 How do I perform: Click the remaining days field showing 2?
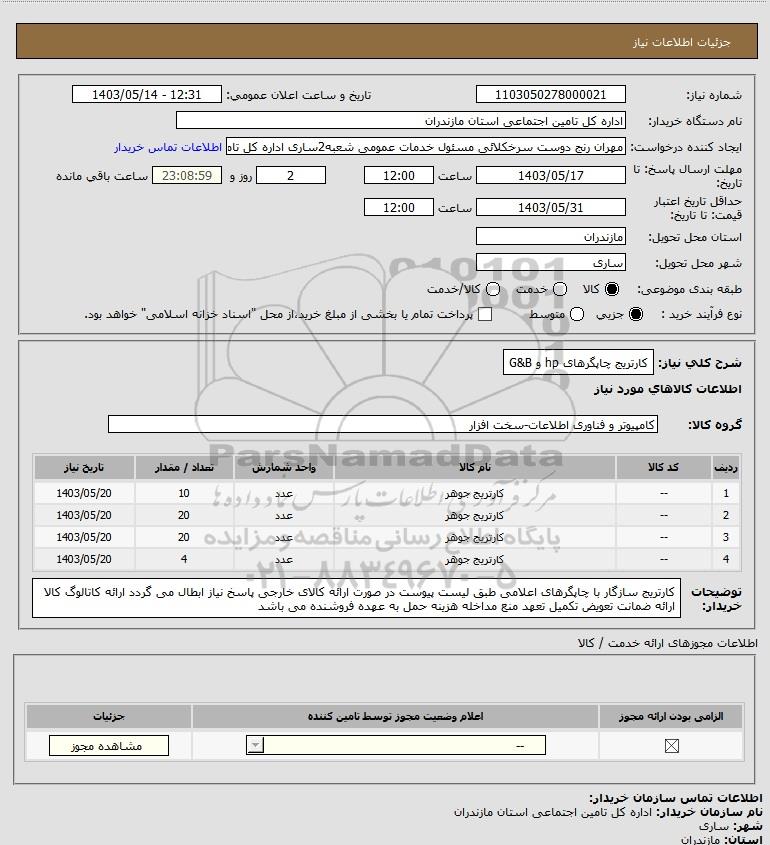[x=291, y=176]
